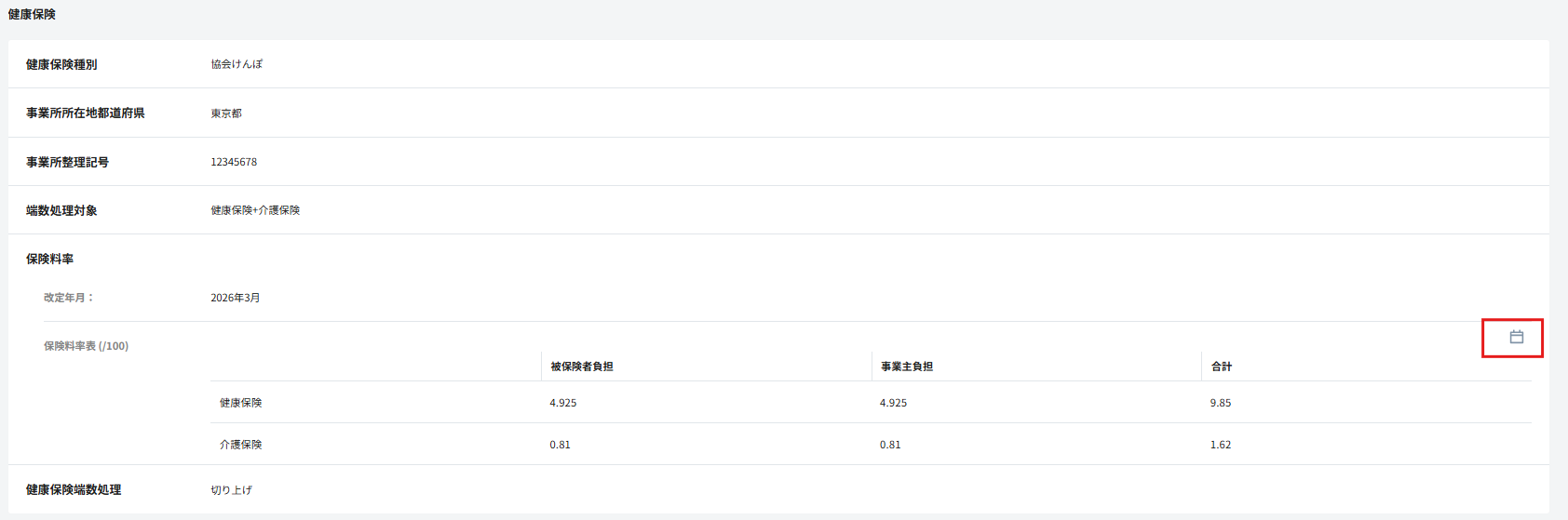Viewport: 1568px width, 520px height.
Task: Click the 協会けんぽ insurance type value
Action: (x=237, y=64)
